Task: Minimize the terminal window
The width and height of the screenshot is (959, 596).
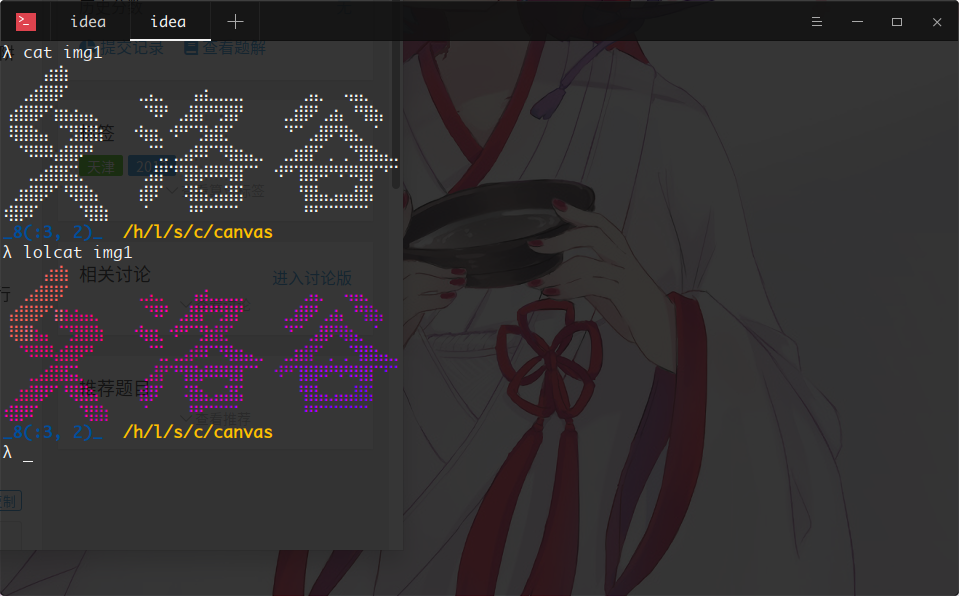Action: tap(856, 21)
